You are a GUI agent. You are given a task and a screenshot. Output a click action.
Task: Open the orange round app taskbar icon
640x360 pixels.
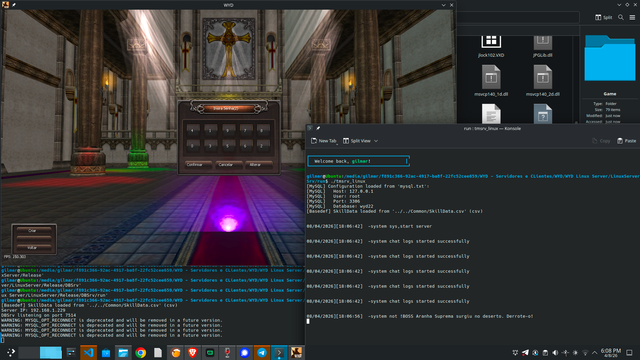[176, 353]
